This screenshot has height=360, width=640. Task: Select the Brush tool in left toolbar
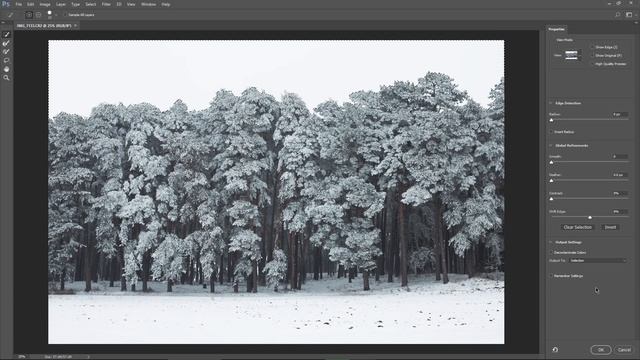pyautogui.click(x=6, y=52)
